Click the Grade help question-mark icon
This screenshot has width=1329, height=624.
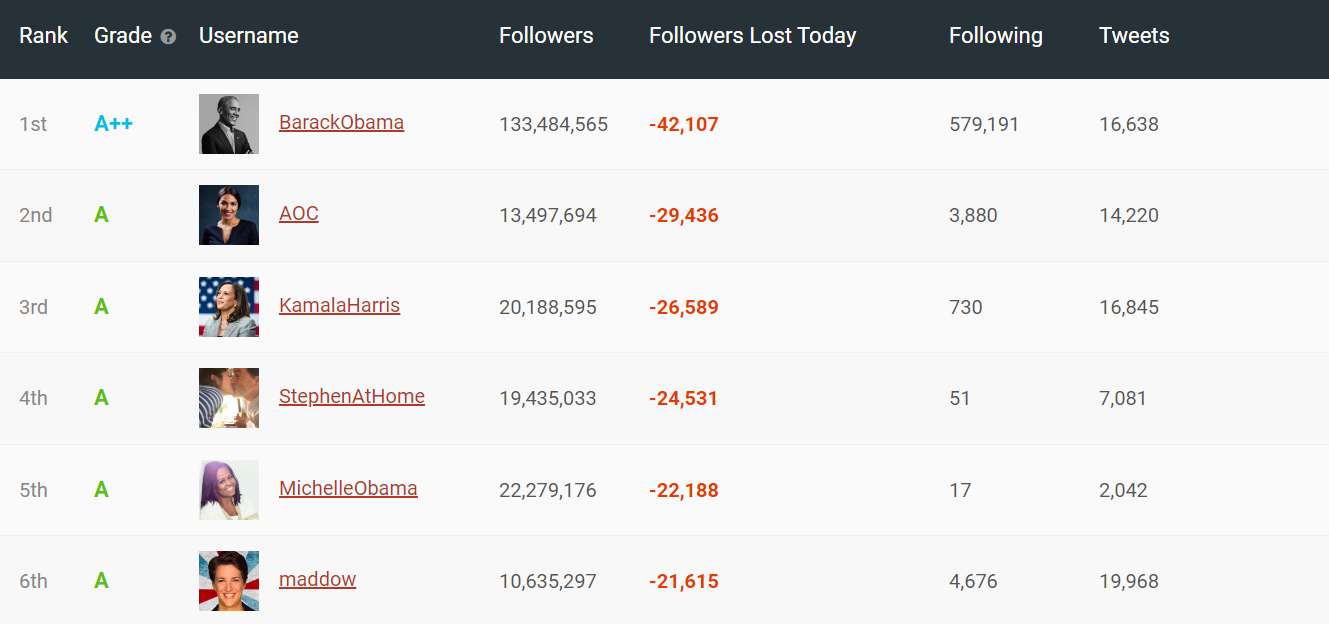click(x=168, y=37)
